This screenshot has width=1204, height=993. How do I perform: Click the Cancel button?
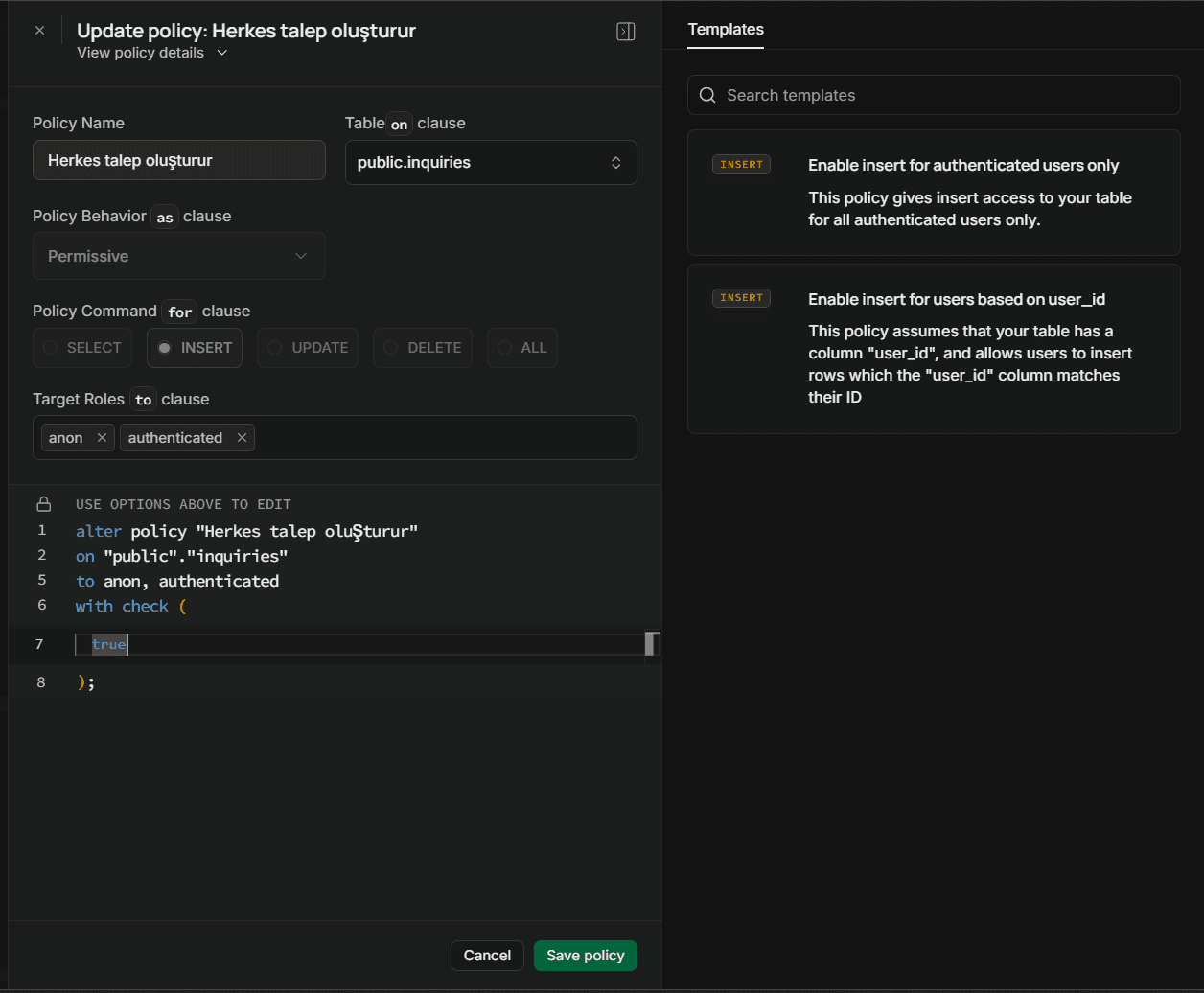[x=487, y=956]
